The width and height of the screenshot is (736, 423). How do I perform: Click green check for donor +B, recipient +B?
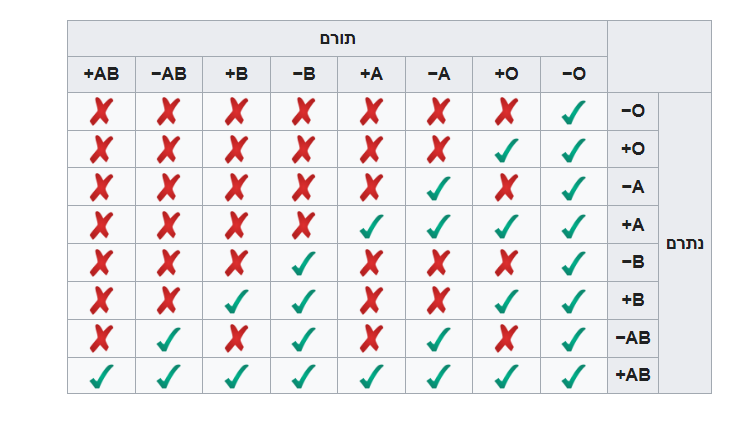click(236, 300)
